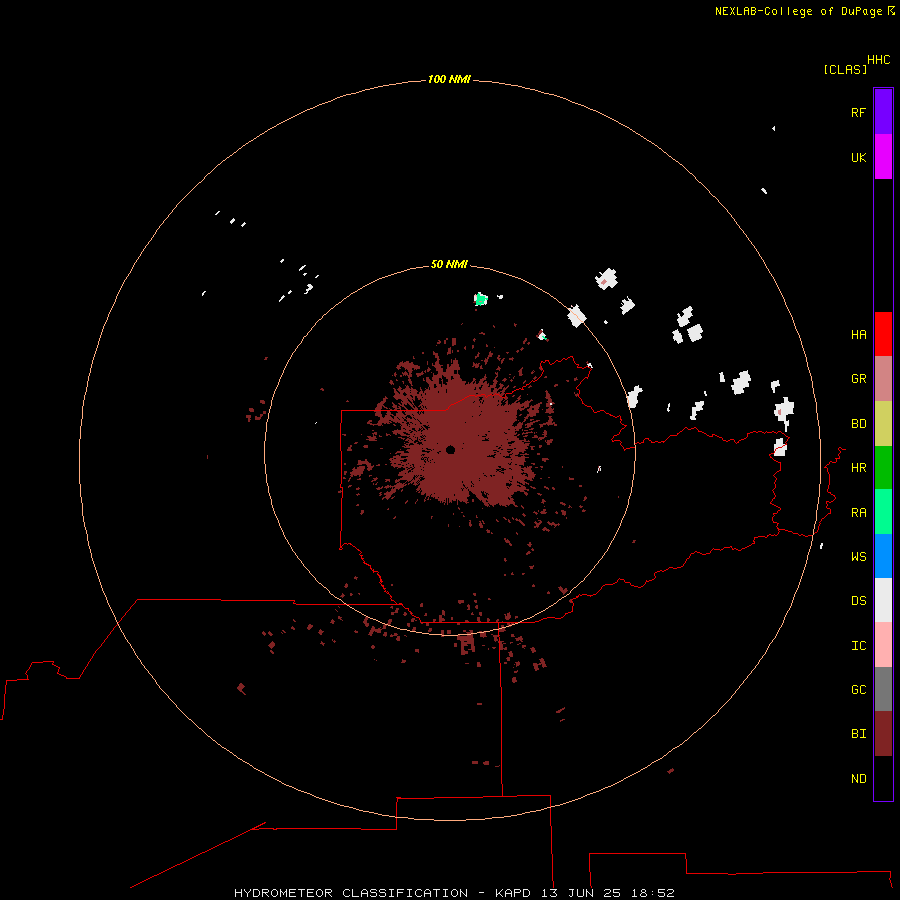Click the "BD" legend label

click(x=858, y=424)
